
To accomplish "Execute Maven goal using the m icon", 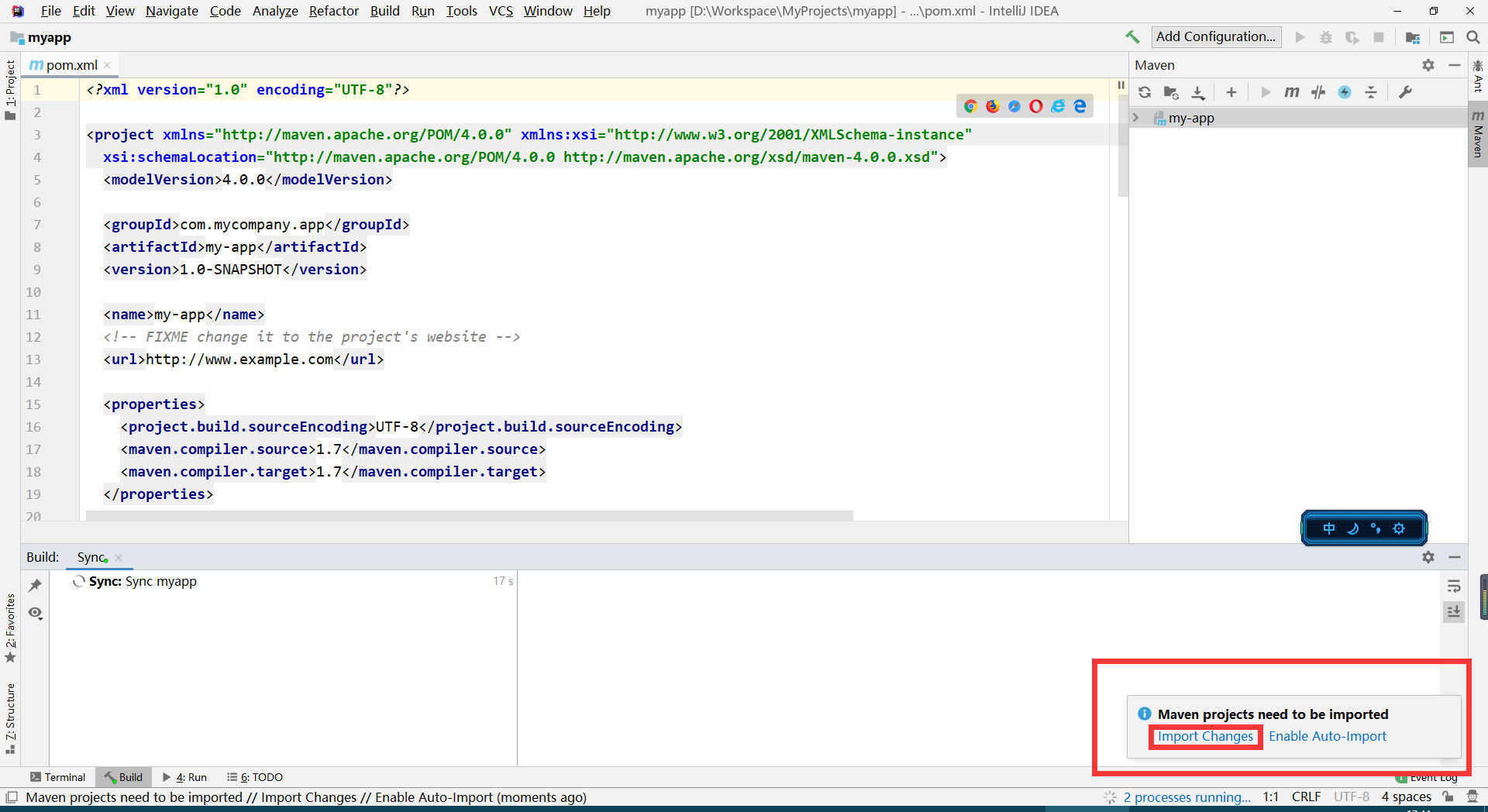I will click(1292, 92).
